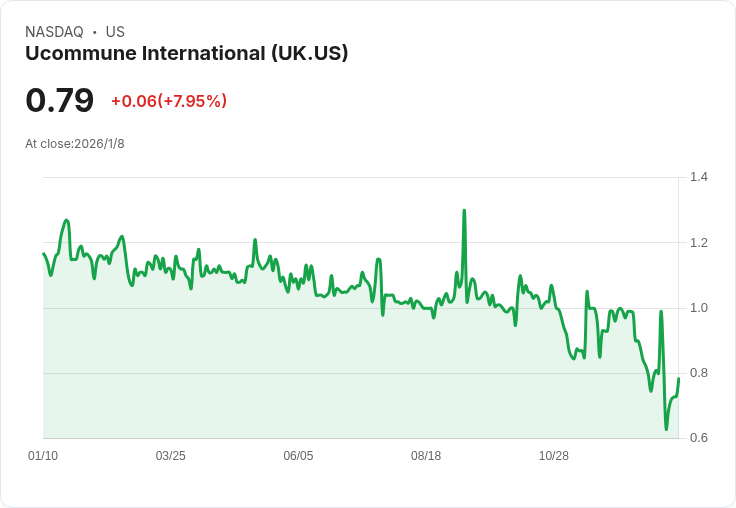Click the 06/05 date label
This screenshot has height=508, width=736.
pyautogui.click(x=298, y=456)
